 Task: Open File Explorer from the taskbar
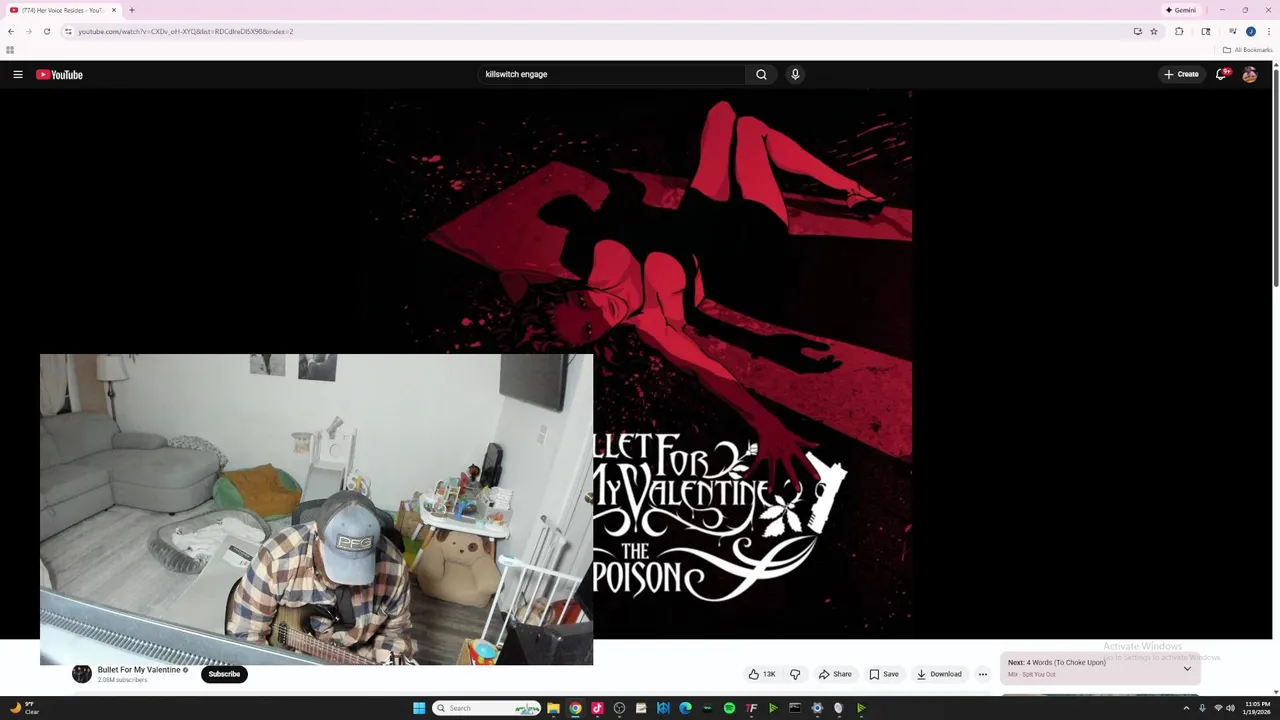(x=553, y=708)
